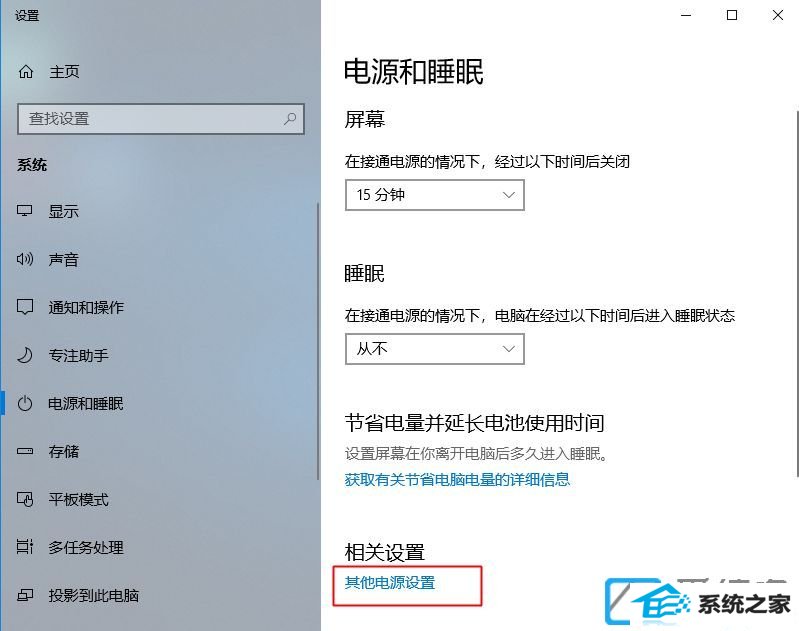Open 获取有关节省电脑电量的详细信息 link
This screenshot has height=631, width=799.
click(x=457, y=479)
